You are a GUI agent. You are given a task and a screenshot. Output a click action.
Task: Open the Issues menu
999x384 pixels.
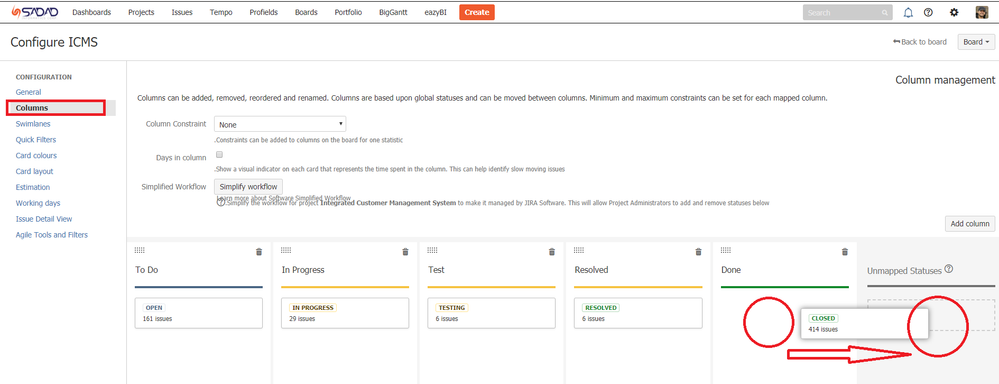click(x=182, y=12)
